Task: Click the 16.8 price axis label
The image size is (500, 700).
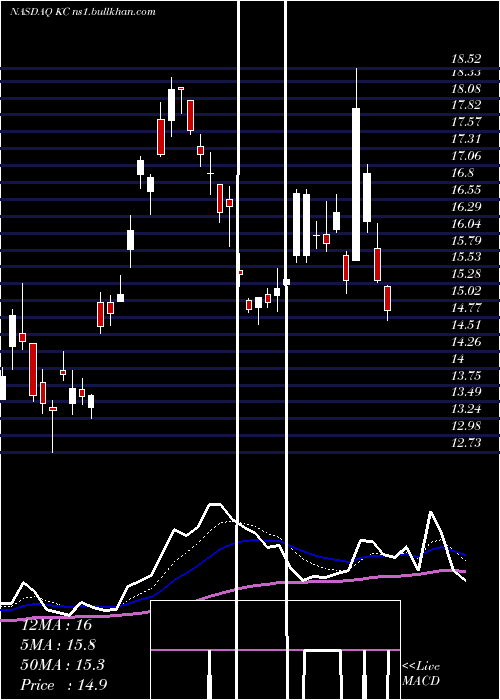Action: coord(463,173)
